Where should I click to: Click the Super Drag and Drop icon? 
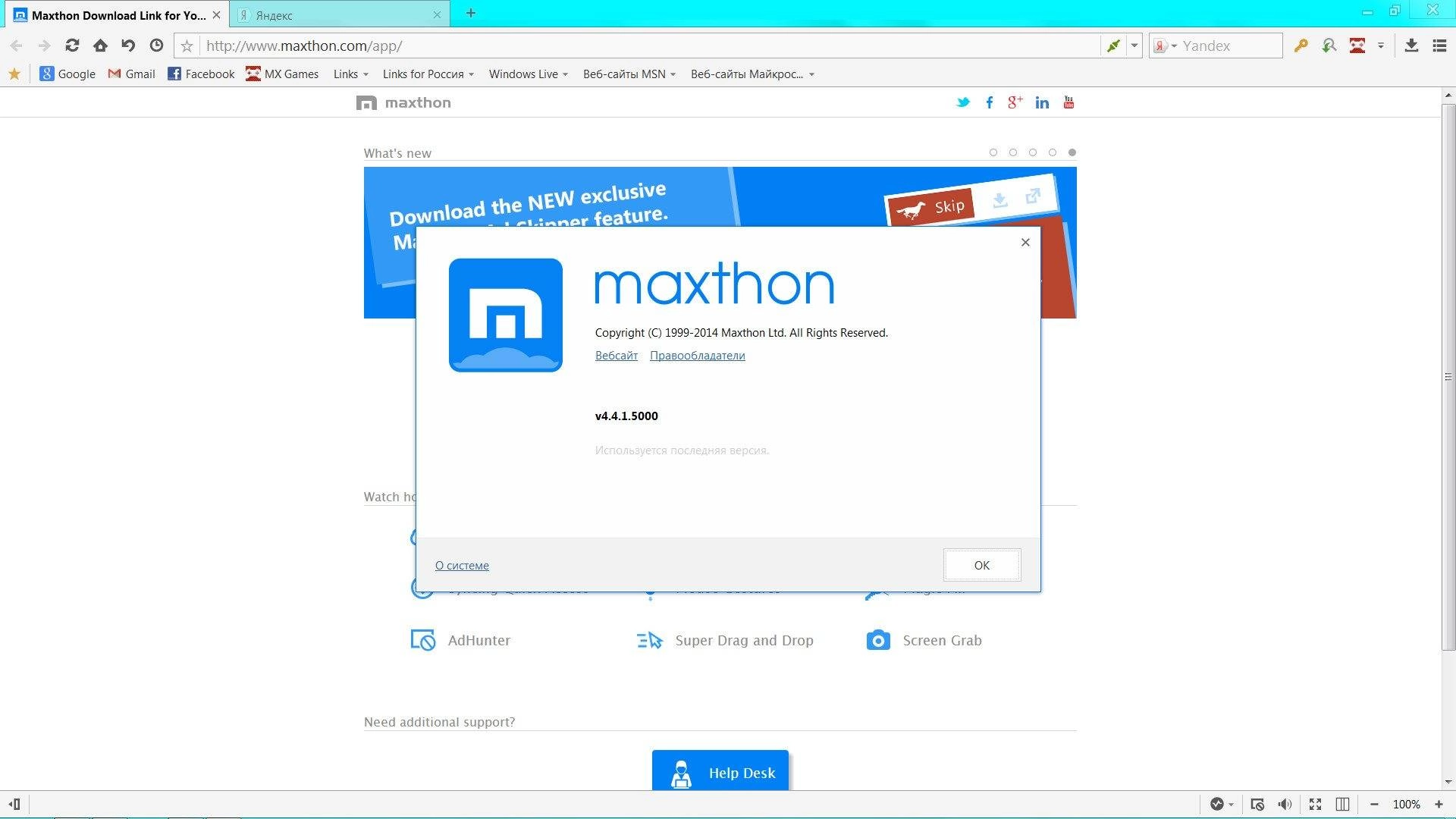[x=650, y=640]
